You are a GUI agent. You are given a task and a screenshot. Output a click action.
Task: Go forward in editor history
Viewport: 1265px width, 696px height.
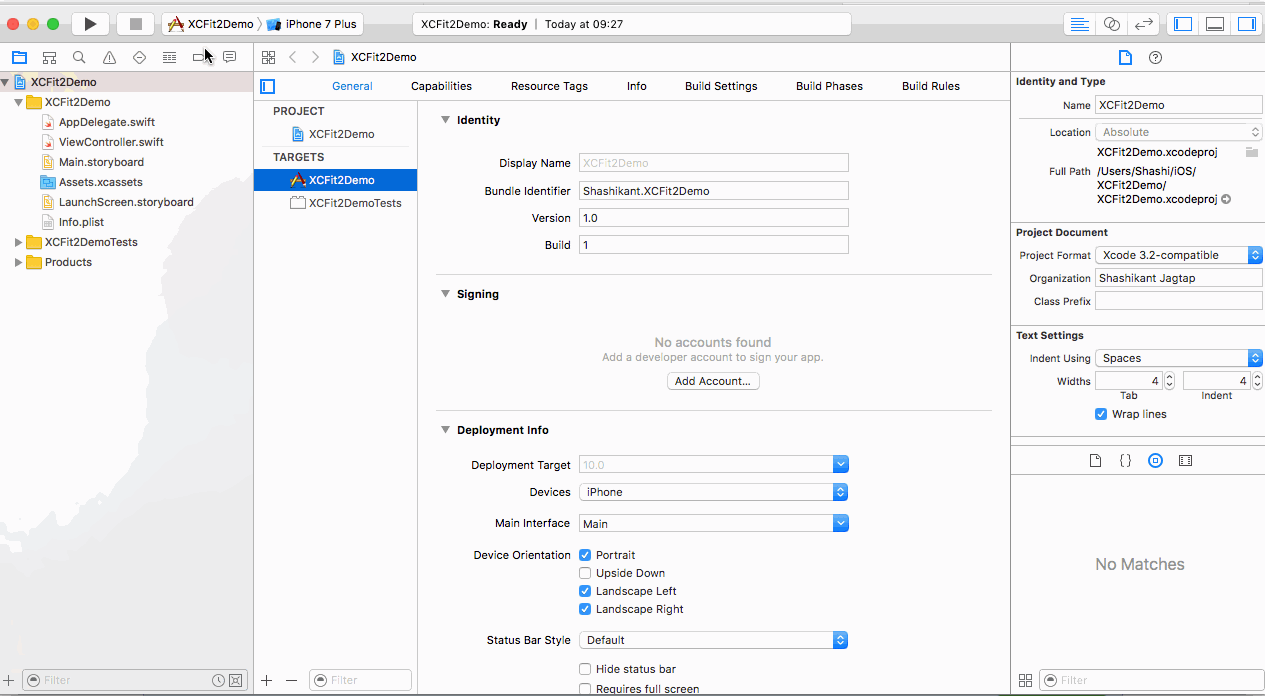(315, 57)
